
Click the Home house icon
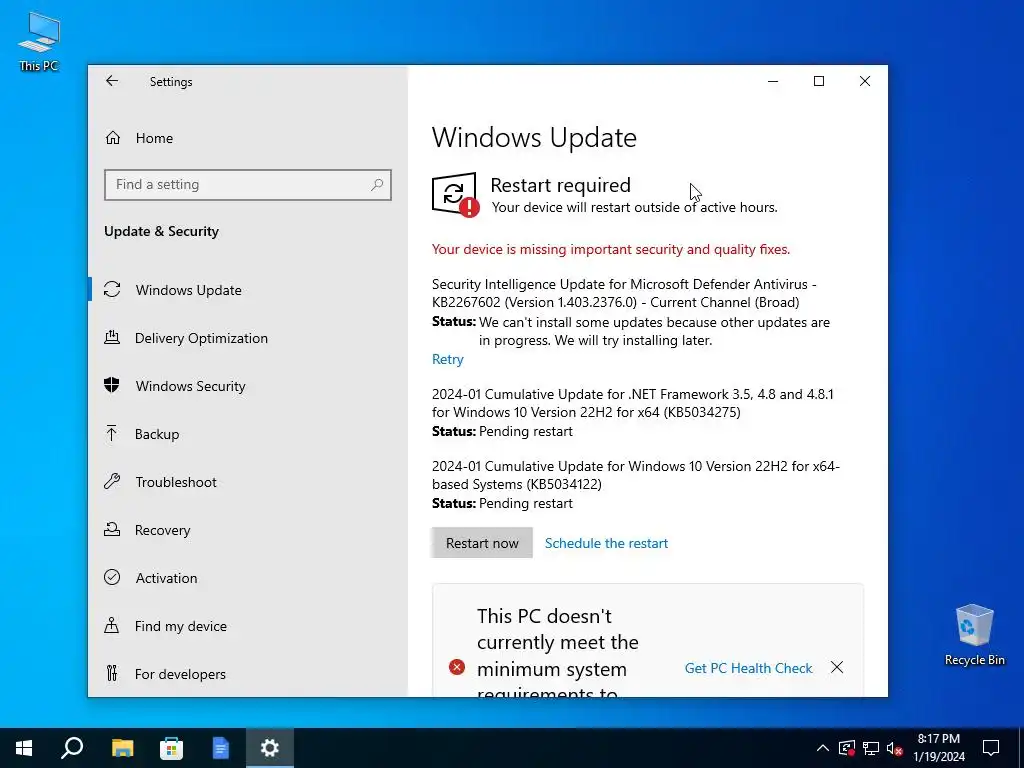pos(112,138)
